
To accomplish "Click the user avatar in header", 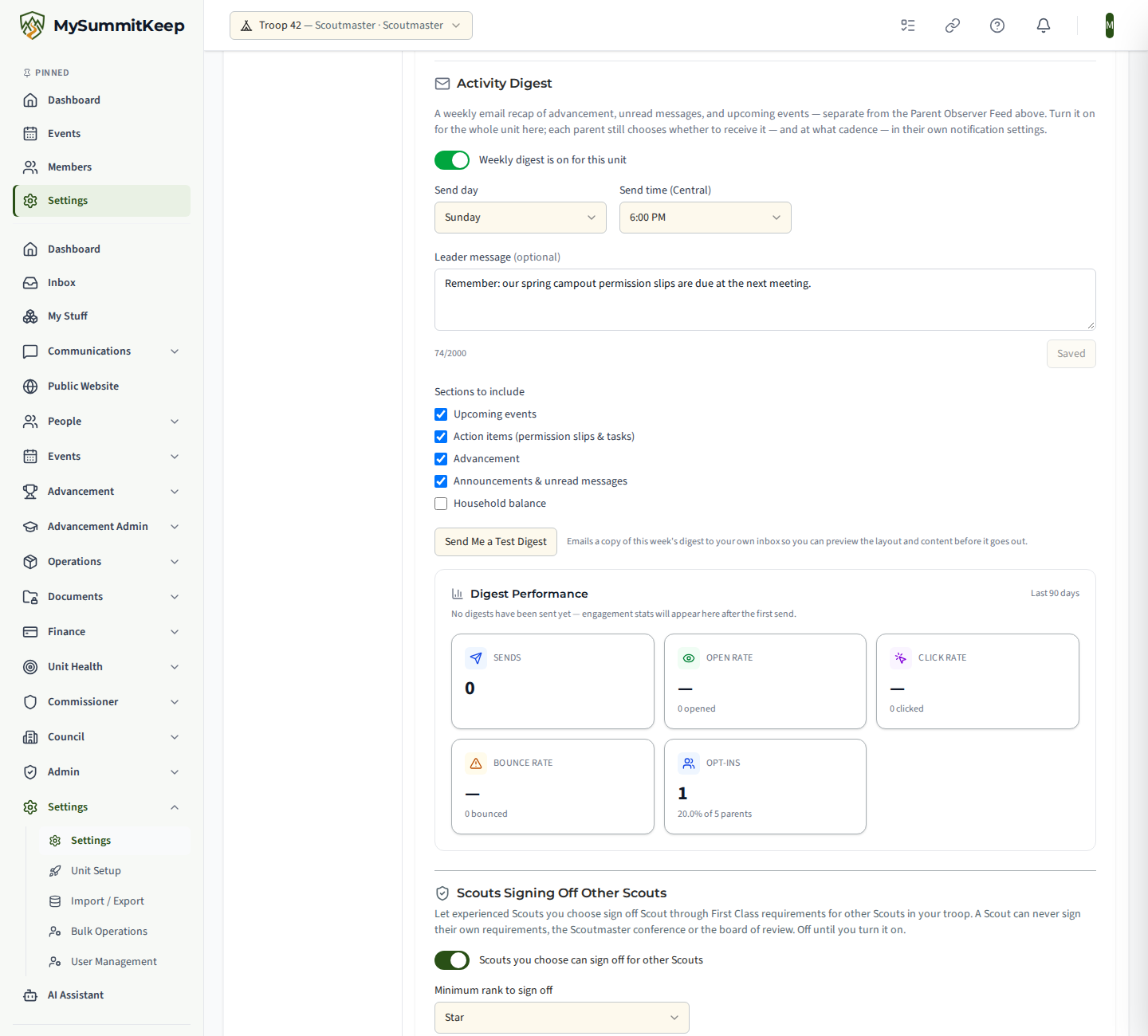I will [x=1110, y=26].
